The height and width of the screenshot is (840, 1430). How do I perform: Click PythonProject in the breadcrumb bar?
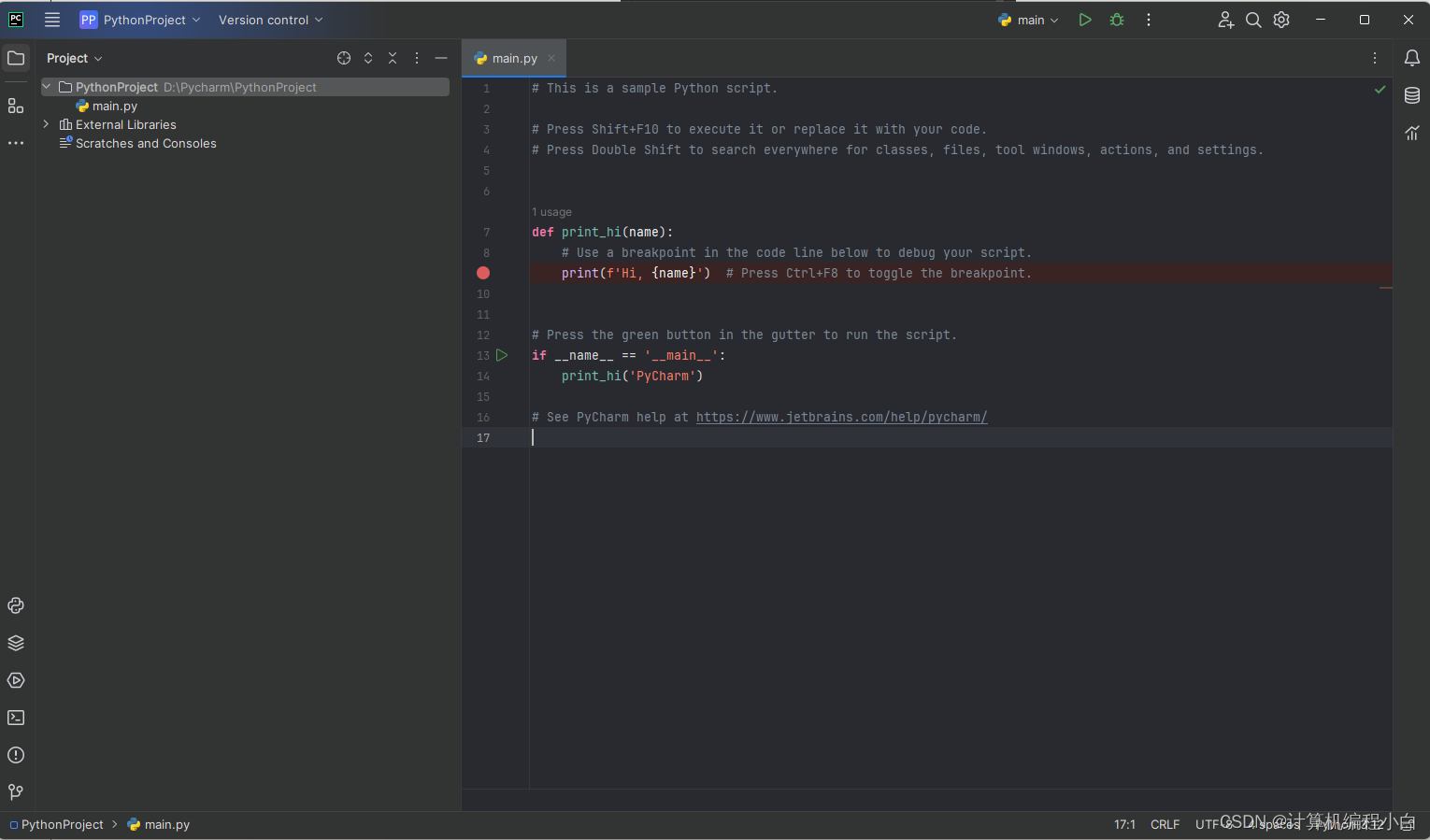(x=56, y=824)
